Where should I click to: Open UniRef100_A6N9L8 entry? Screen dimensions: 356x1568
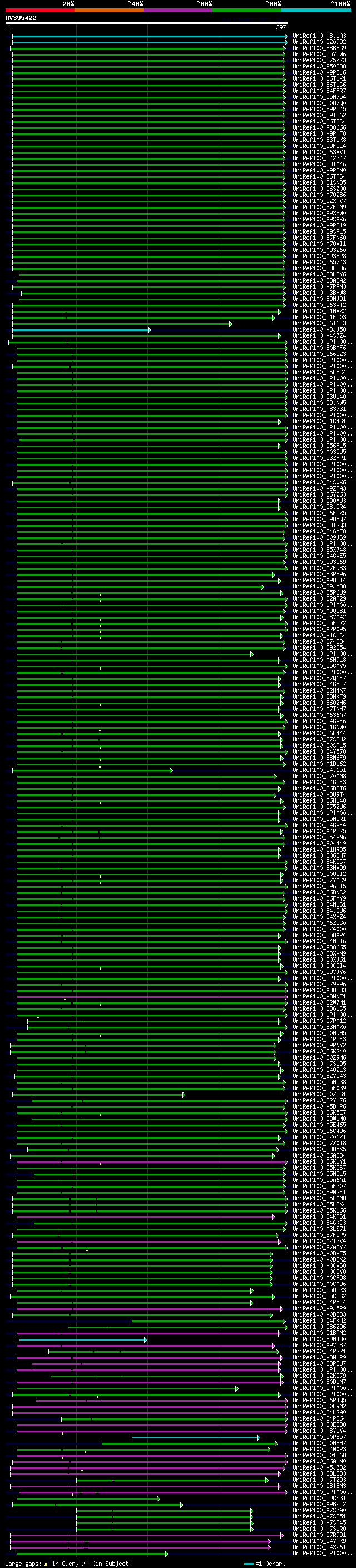319,660
